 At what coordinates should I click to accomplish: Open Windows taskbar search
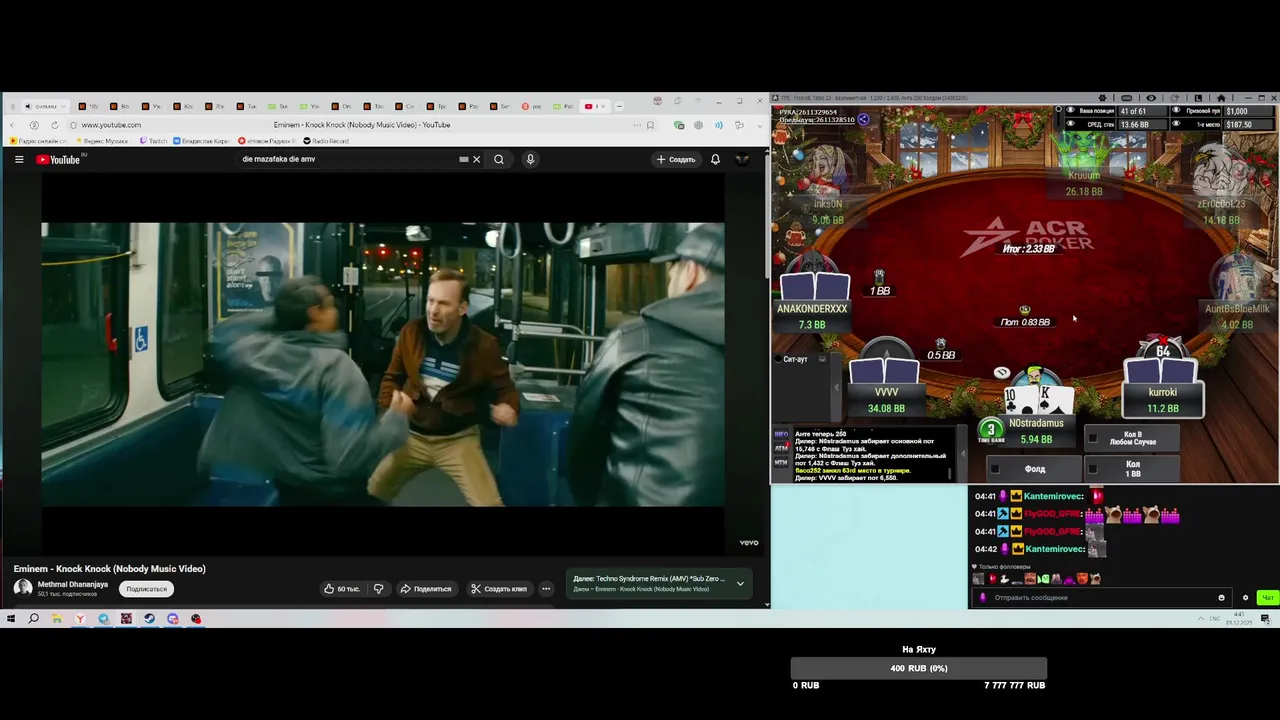[33, 619]
